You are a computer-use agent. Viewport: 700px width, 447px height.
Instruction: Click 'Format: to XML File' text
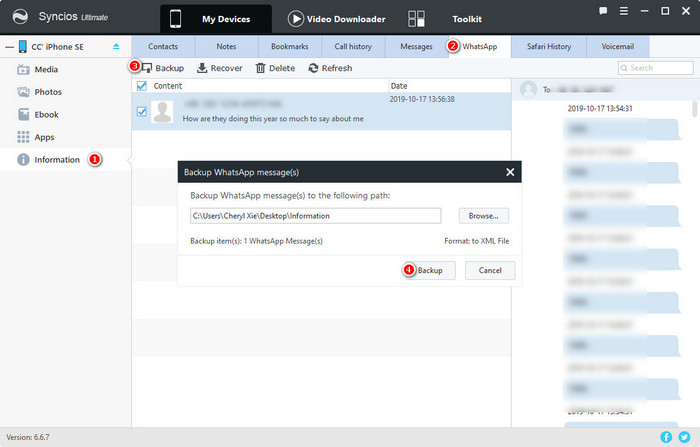(x=476, y=241)
